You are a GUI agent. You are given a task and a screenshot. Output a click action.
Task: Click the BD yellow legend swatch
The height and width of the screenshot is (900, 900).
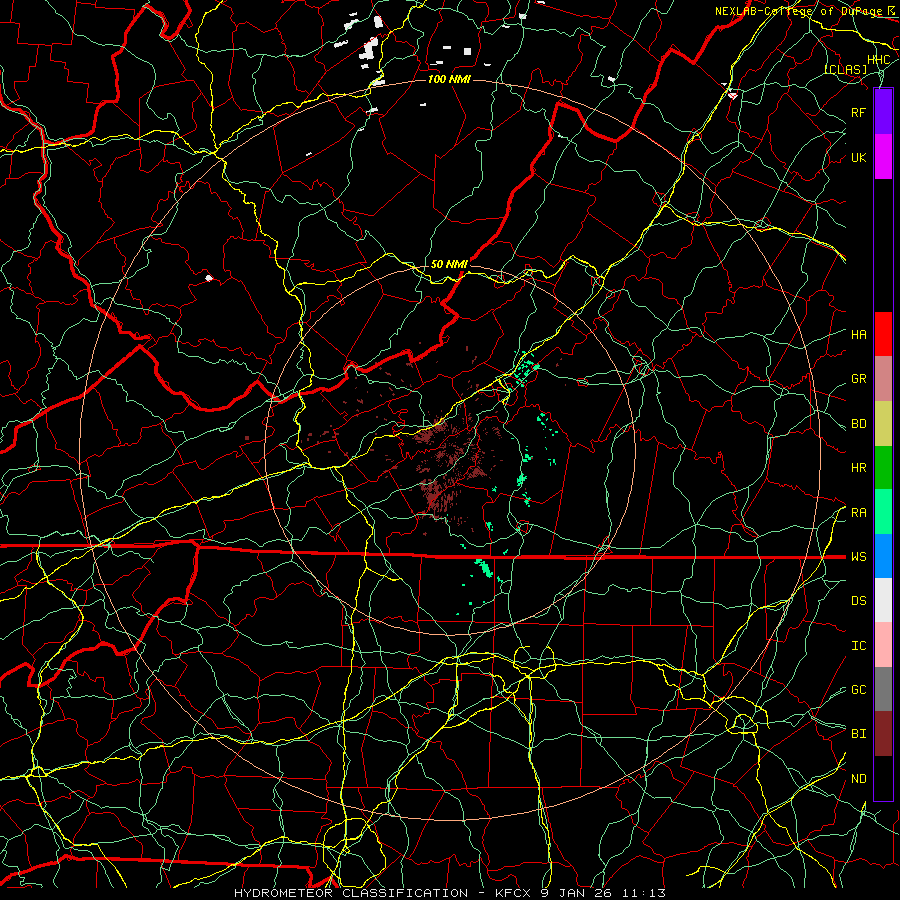[883, 424]
